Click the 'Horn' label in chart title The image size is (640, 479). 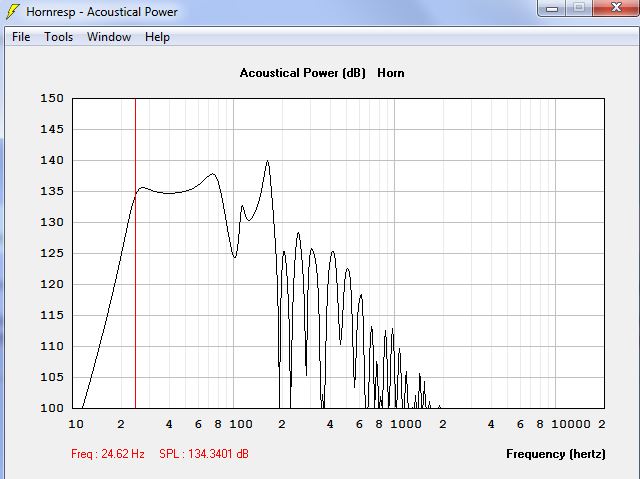[391, 73]
